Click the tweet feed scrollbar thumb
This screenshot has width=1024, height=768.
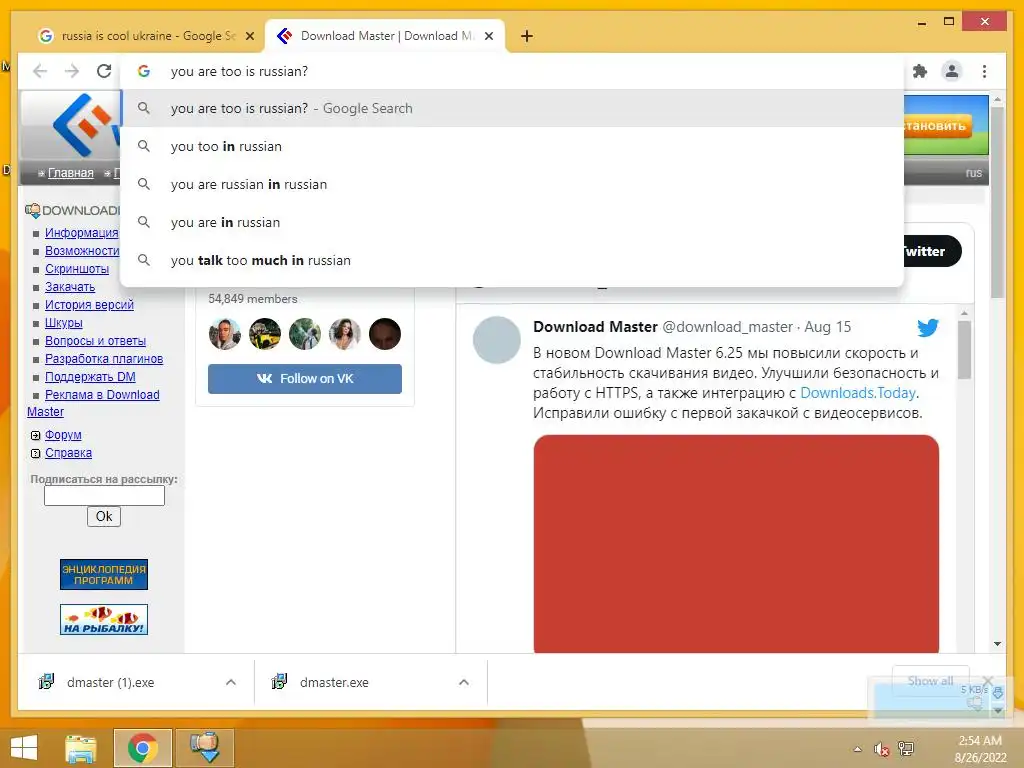coord(964,349)
